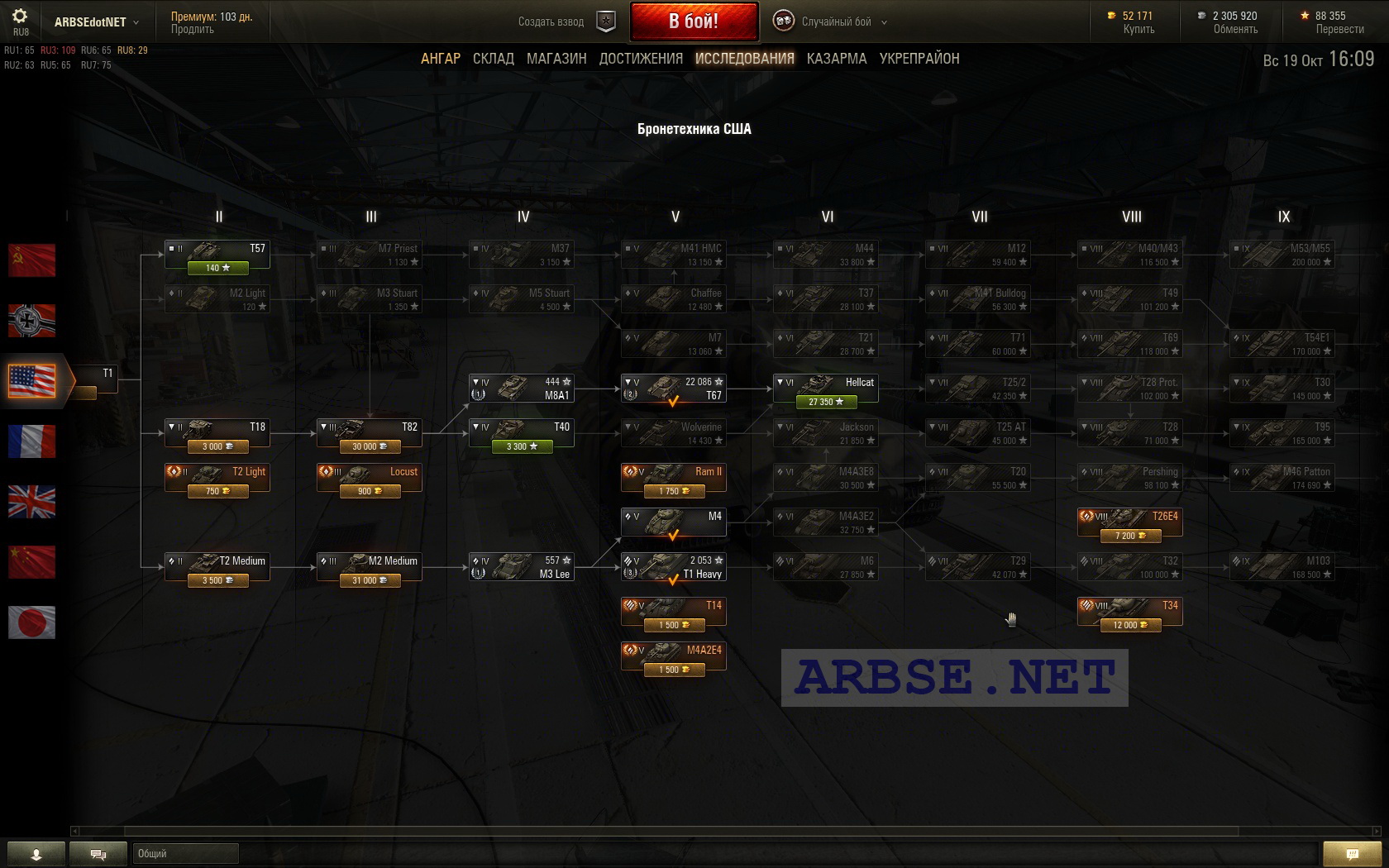Buy M2 Medium for 31 000 credits
The height and width of the screenshot is (868, 1389).
pyautogui.click(x=370, y=580)
